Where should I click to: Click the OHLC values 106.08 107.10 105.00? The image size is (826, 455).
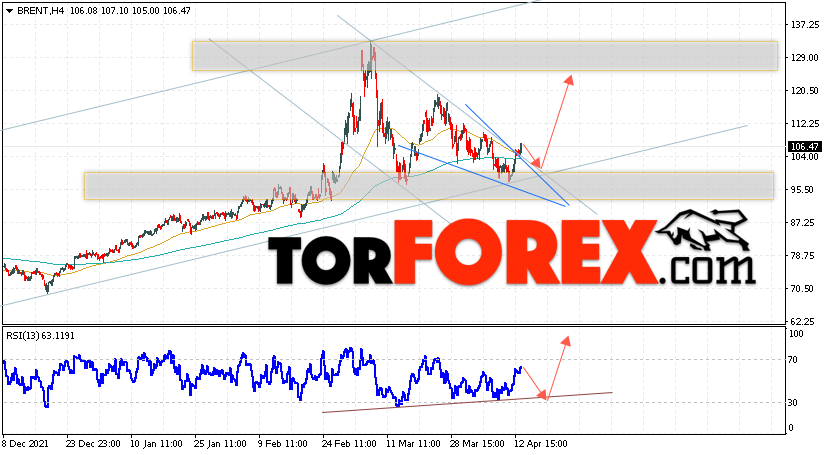(x=115, y=11)
